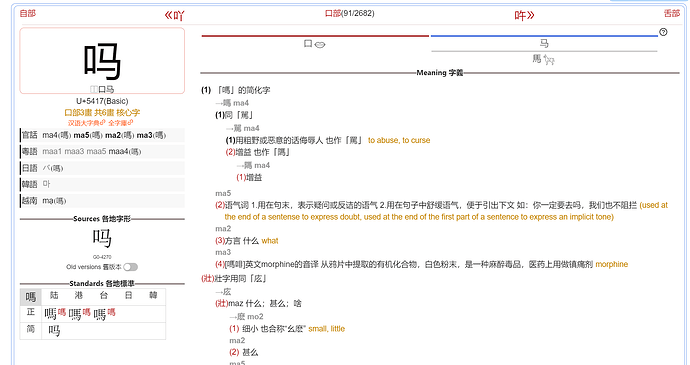The width and height of the screenshot is (690, 365).
Task: Select the 韓 column in Standards table
Action: pyautogui.click(x=153, y=295)
